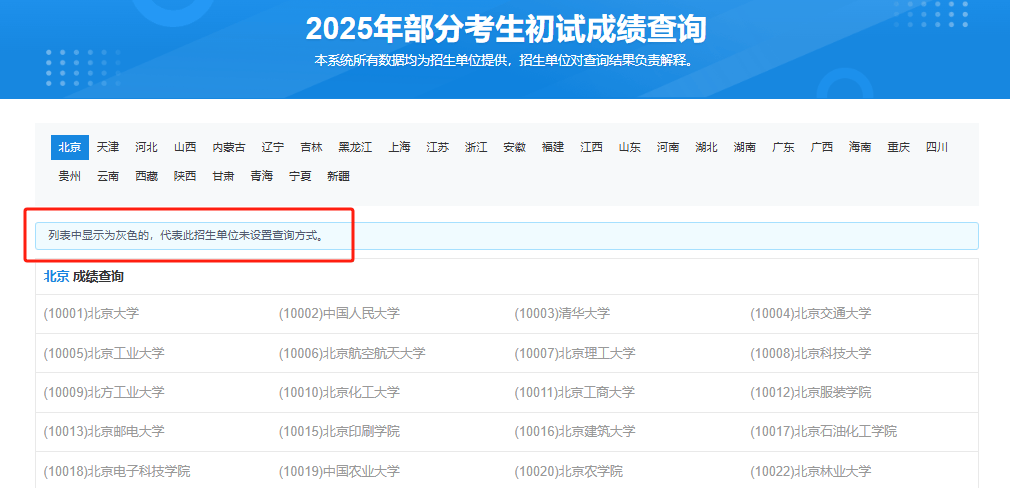
Task: Go to the 江西 province tab
Action: [591, 147]
